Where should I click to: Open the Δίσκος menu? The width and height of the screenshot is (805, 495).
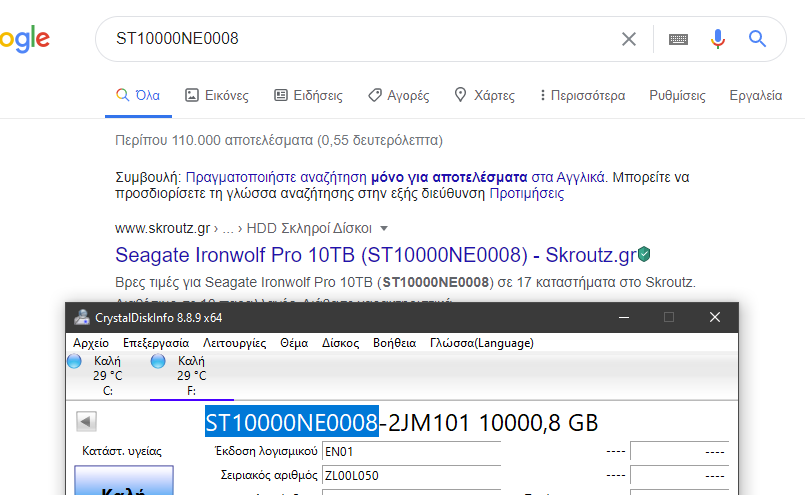(340, 343)
